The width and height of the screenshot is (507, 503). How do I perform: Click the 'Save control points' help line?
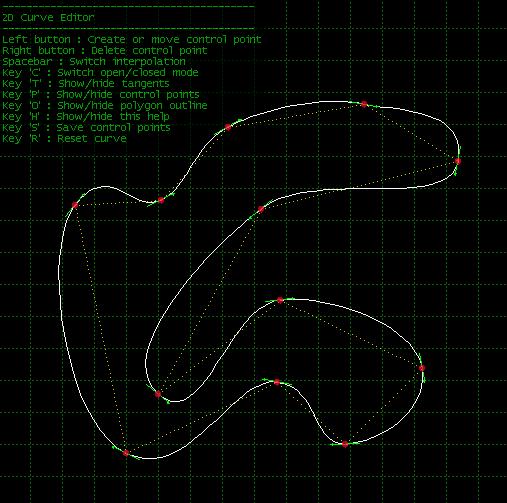tap(86, 128)
